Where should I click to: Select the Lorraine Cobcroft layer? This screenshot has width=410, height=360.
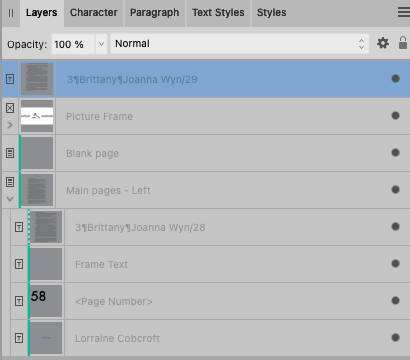tap(210, 338)
